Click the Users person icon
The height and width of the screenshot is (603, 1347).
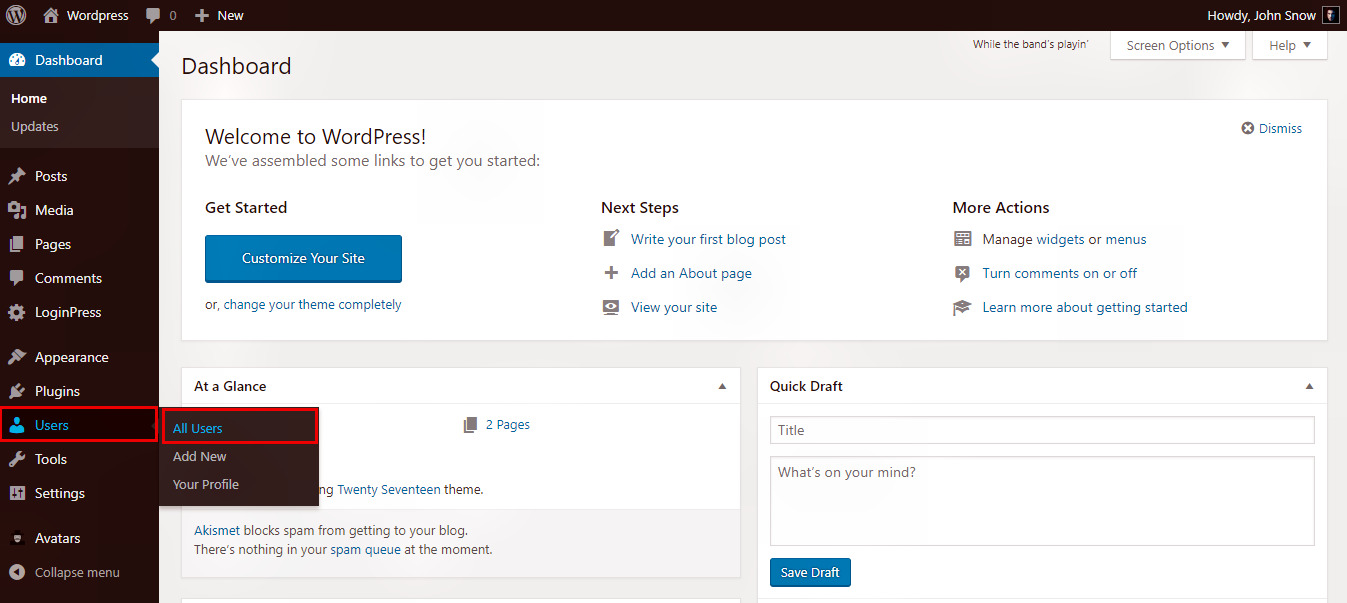click(x=17, y=425)
